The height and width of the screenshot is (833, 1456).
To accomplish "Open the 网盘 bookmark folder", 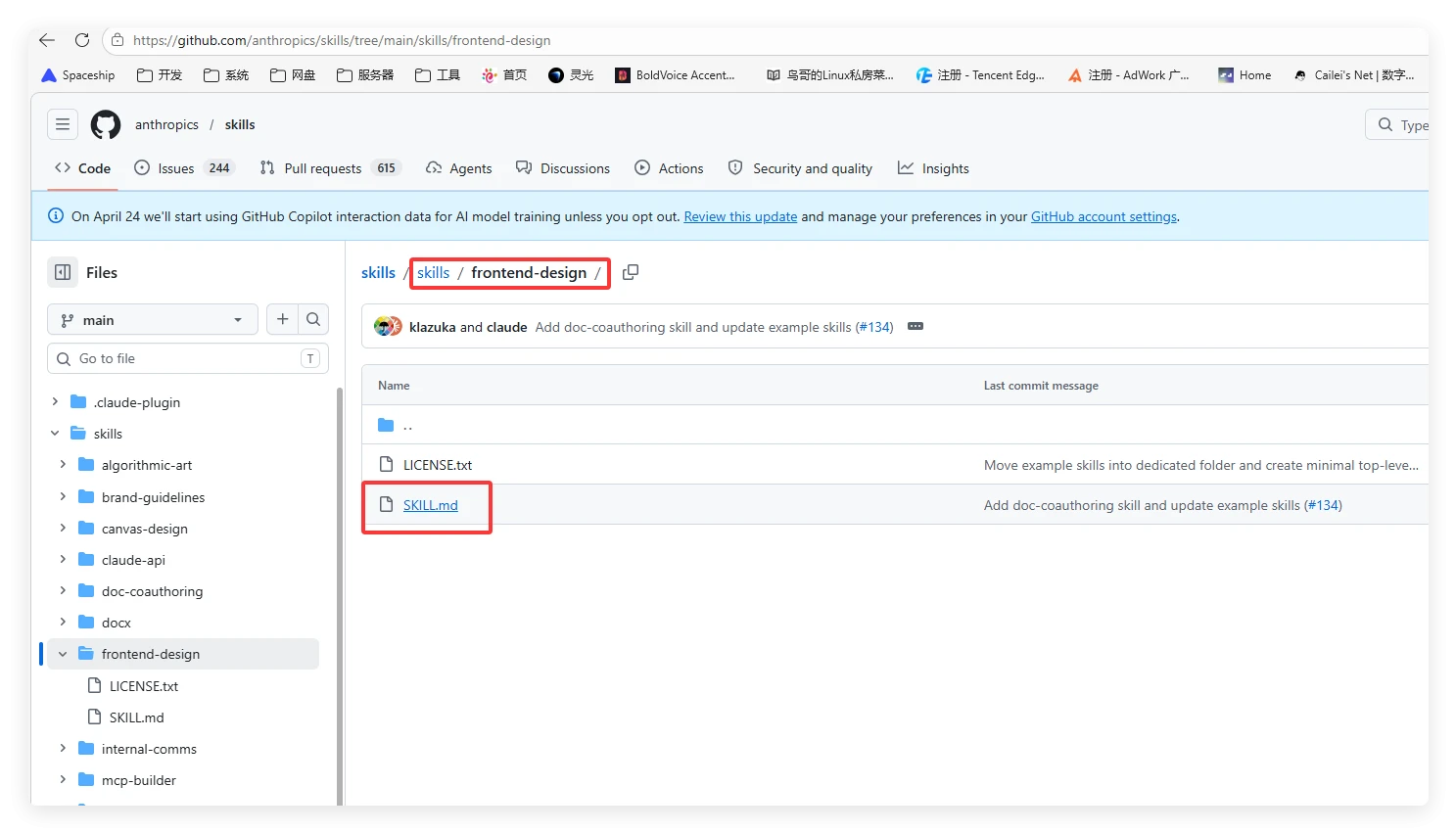I will [x=294, y=75].
